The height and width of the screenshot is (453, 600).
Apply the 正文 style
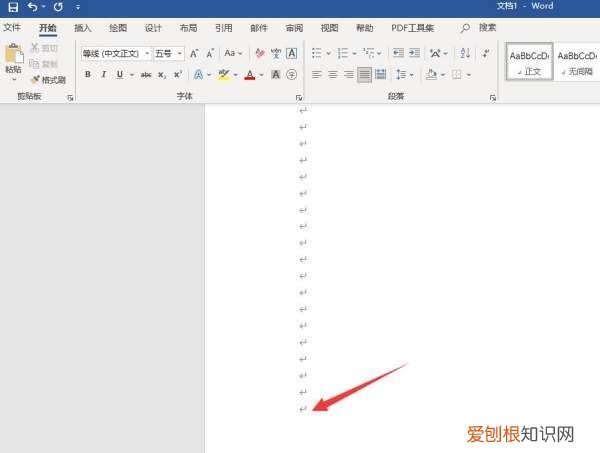(x=529, y=62)
